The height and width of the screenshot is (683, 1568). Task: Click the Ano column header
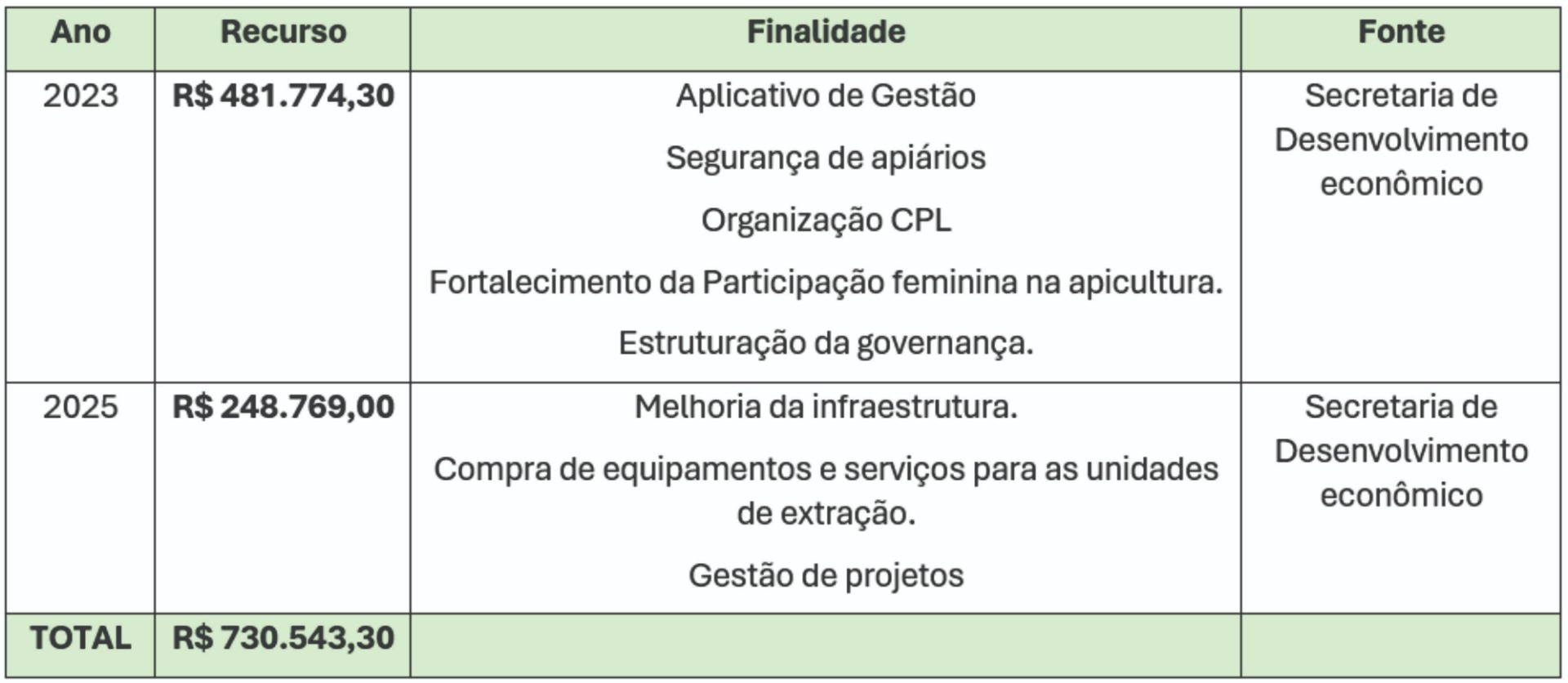click(80, 33)
